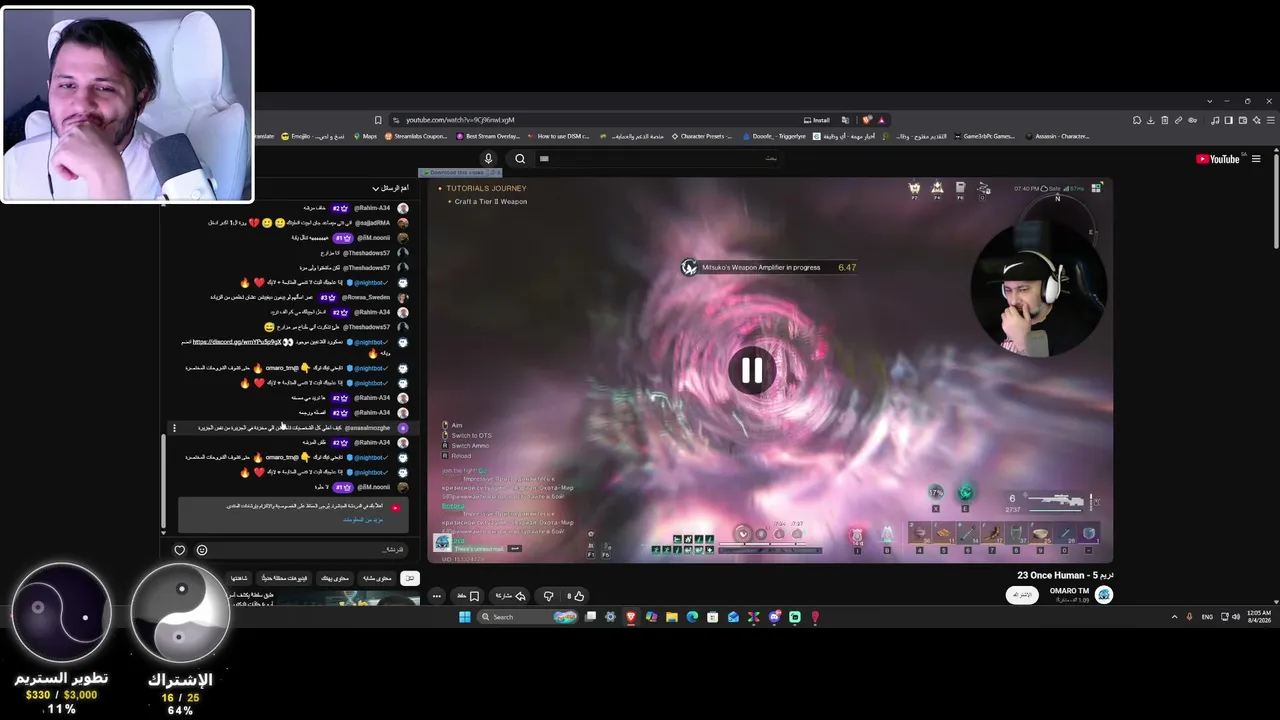Viewport: 1280px width, 720px height.
Task: Subscribe to the OMARO TM channel
Action: coord(1022,595)
